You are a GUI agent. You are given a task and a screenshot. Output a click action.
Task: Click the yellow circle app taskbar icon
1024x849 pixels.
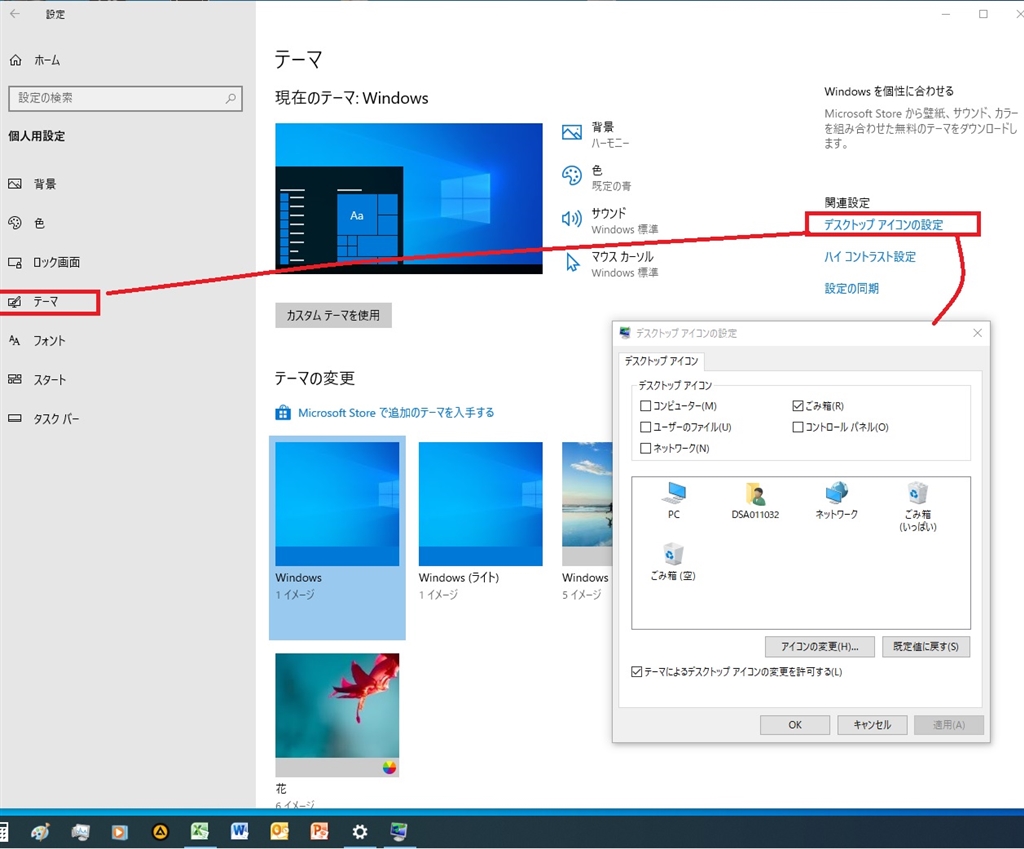click(160, 831)
